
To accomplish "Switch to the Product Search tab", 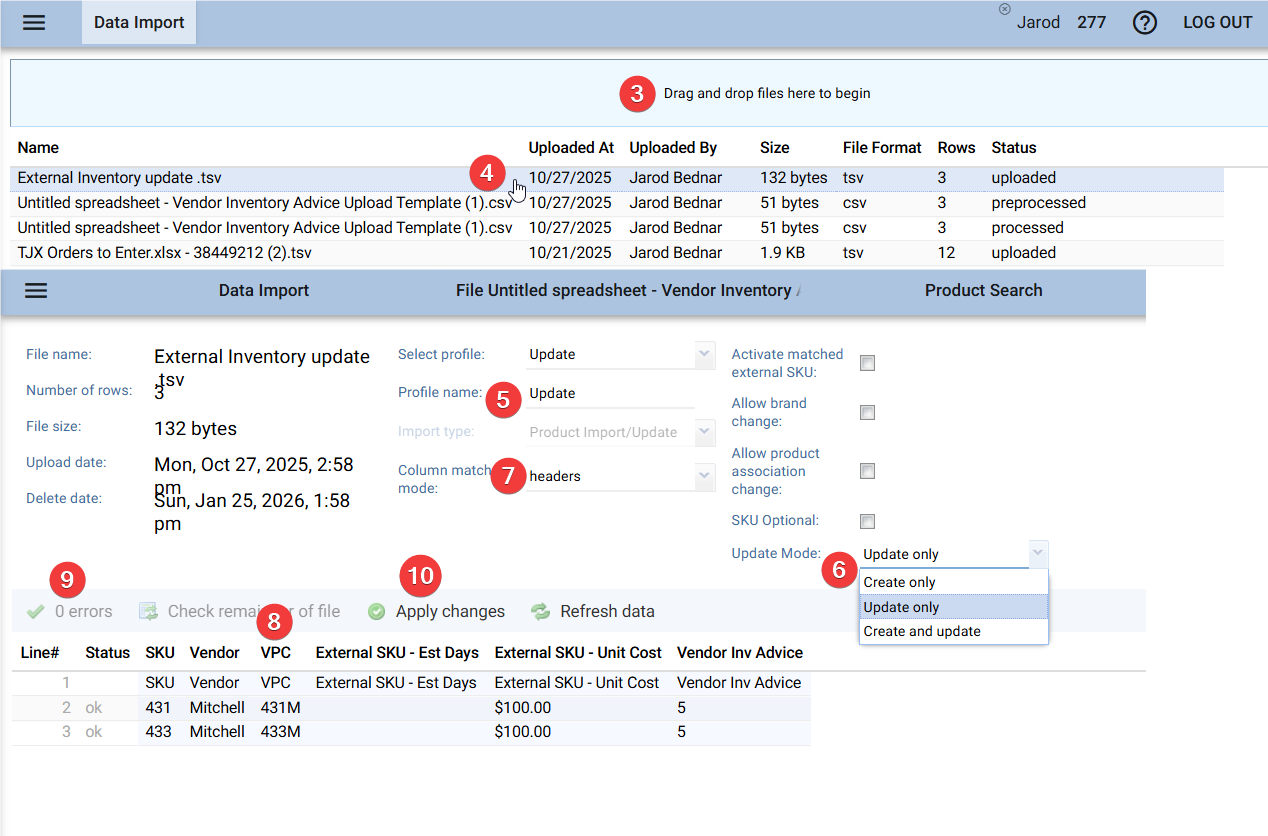I will point(983,291).
